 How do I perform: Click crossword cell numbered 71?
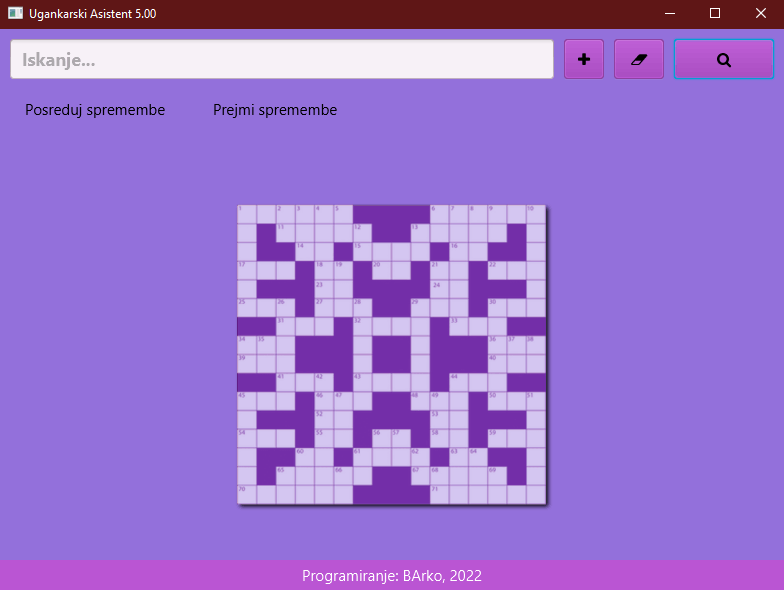click(440, 494)
